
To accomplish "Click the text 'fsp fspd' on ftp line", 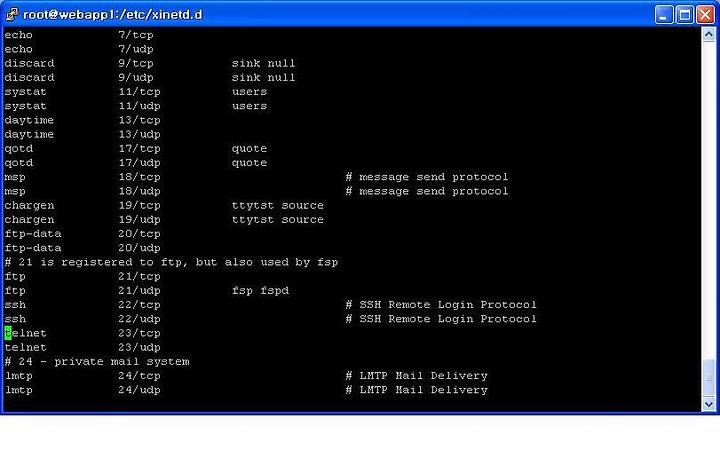I will coord(260,291).
